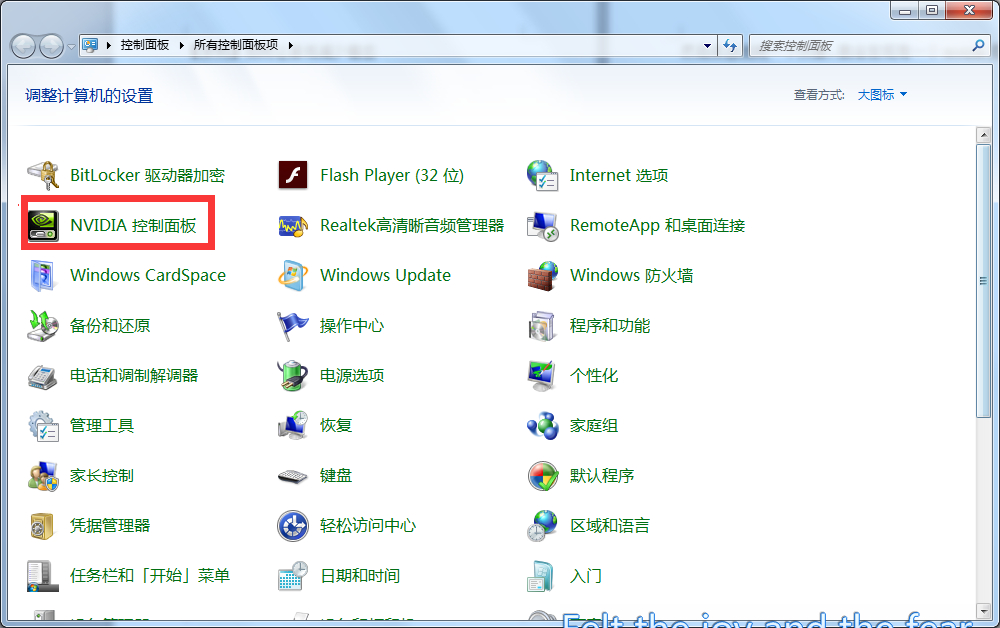Screen dimensions: 1000x628
Task: Open the 管理工具 gear icon
Action: click(43, 425)
